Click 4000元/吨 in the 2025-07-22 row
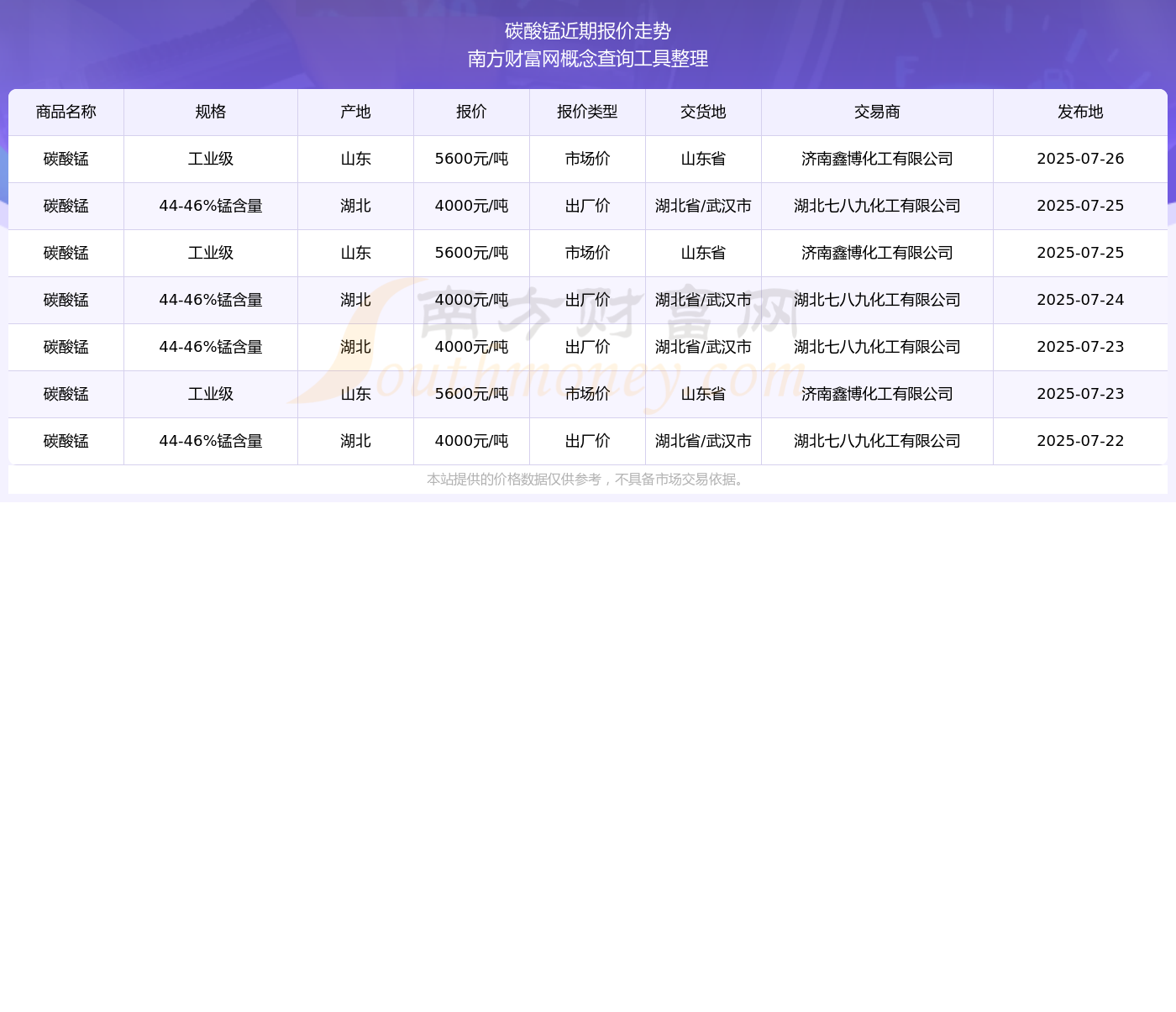Image resolution: width=1176 pixels, height=1012 pixels. [472, 441]
